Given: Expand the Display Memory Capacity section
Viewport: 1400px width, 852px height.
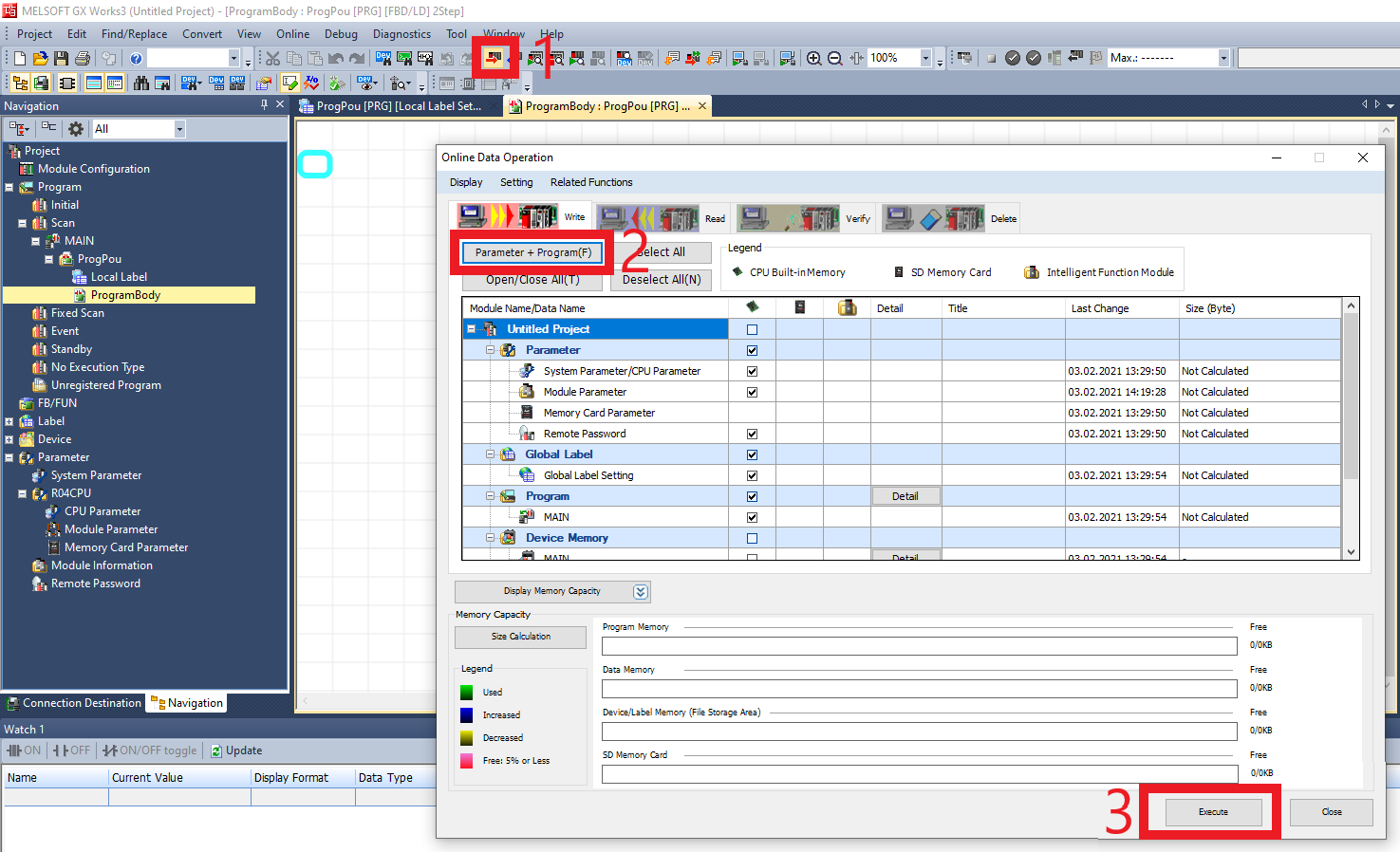Looking at the screenshot, I should click(552, 591).
